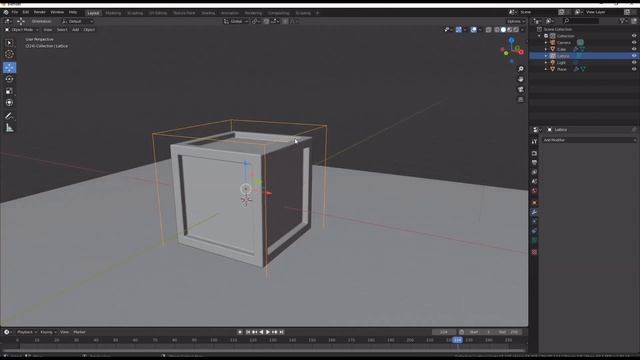Expand the Camera item in outliner
This screenshot has width=640, height=360.
(546, 42)
